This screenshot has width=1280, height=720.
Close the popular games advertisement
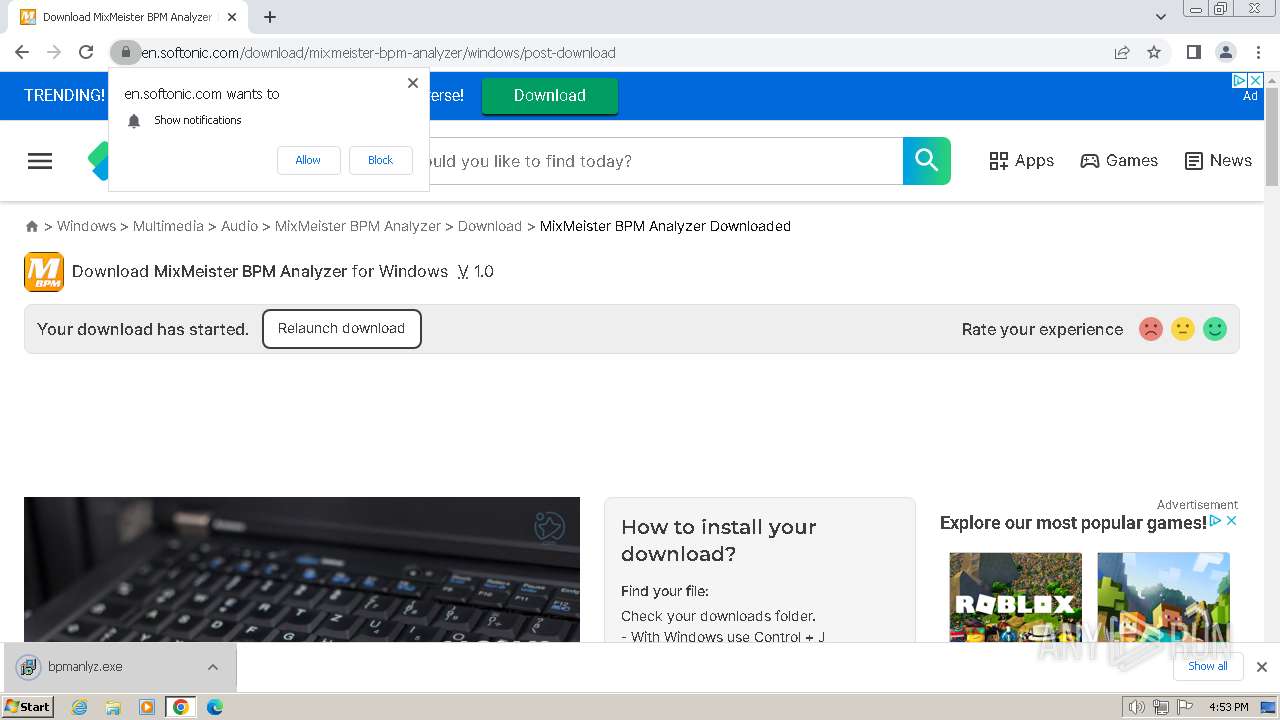coord(1232,521)
